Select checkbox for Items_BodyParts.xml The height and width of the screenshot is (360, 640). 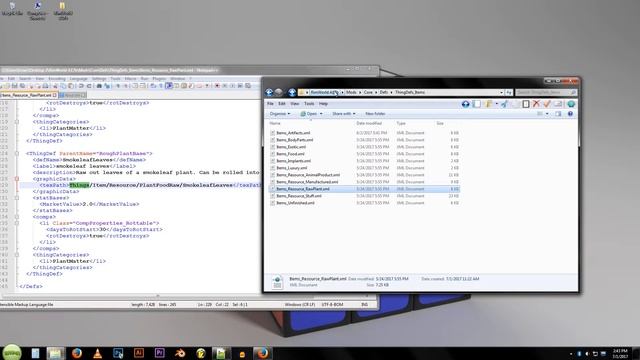pyautogui.click(x=272, y=140)
